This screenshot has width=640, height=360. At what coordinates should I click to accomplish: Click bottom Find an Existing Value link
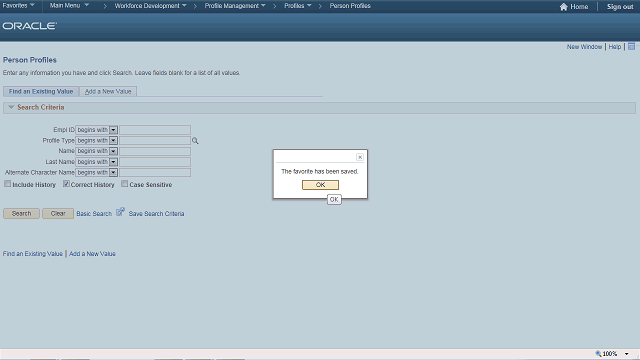(33, 254)
